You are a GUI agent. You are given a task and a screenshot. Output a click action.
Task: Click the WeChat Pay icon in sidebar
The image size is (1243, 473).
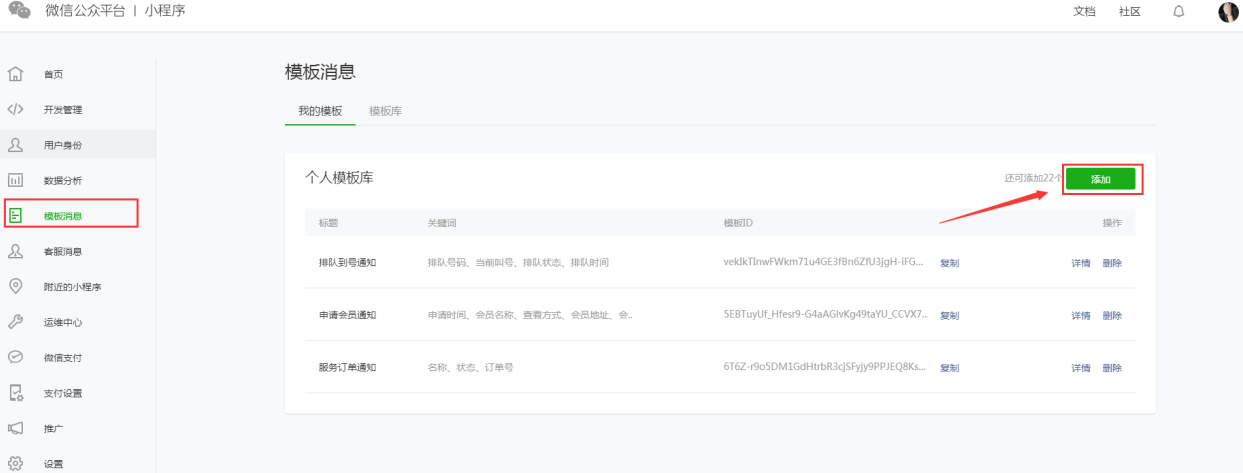click(x=15, y=357)
